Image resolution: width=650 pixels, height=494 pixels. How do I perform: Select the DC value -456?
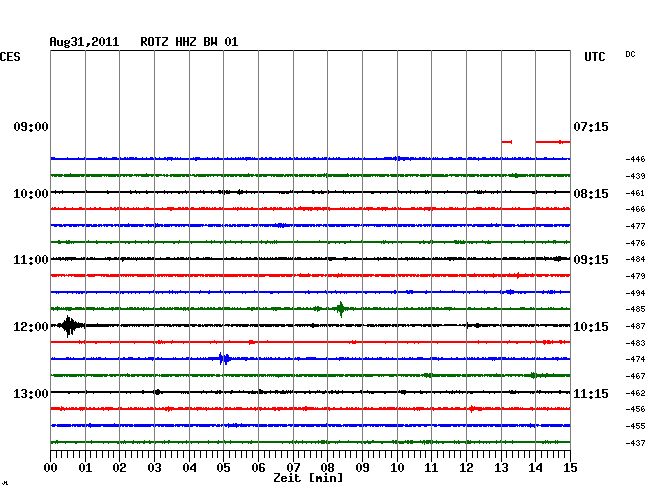[x=635, y=409]
